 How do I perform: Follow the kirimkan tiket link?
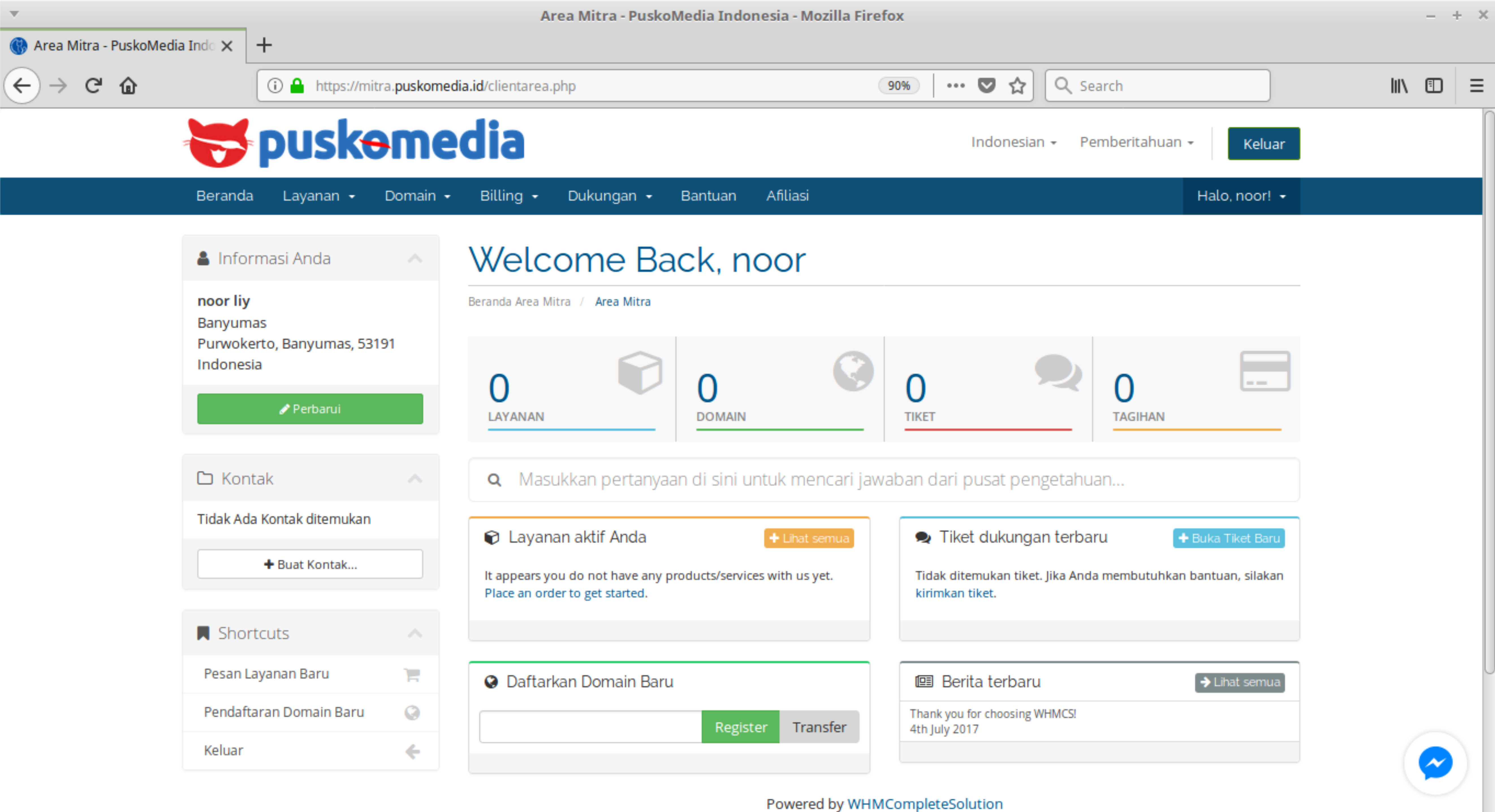[955, 593]
